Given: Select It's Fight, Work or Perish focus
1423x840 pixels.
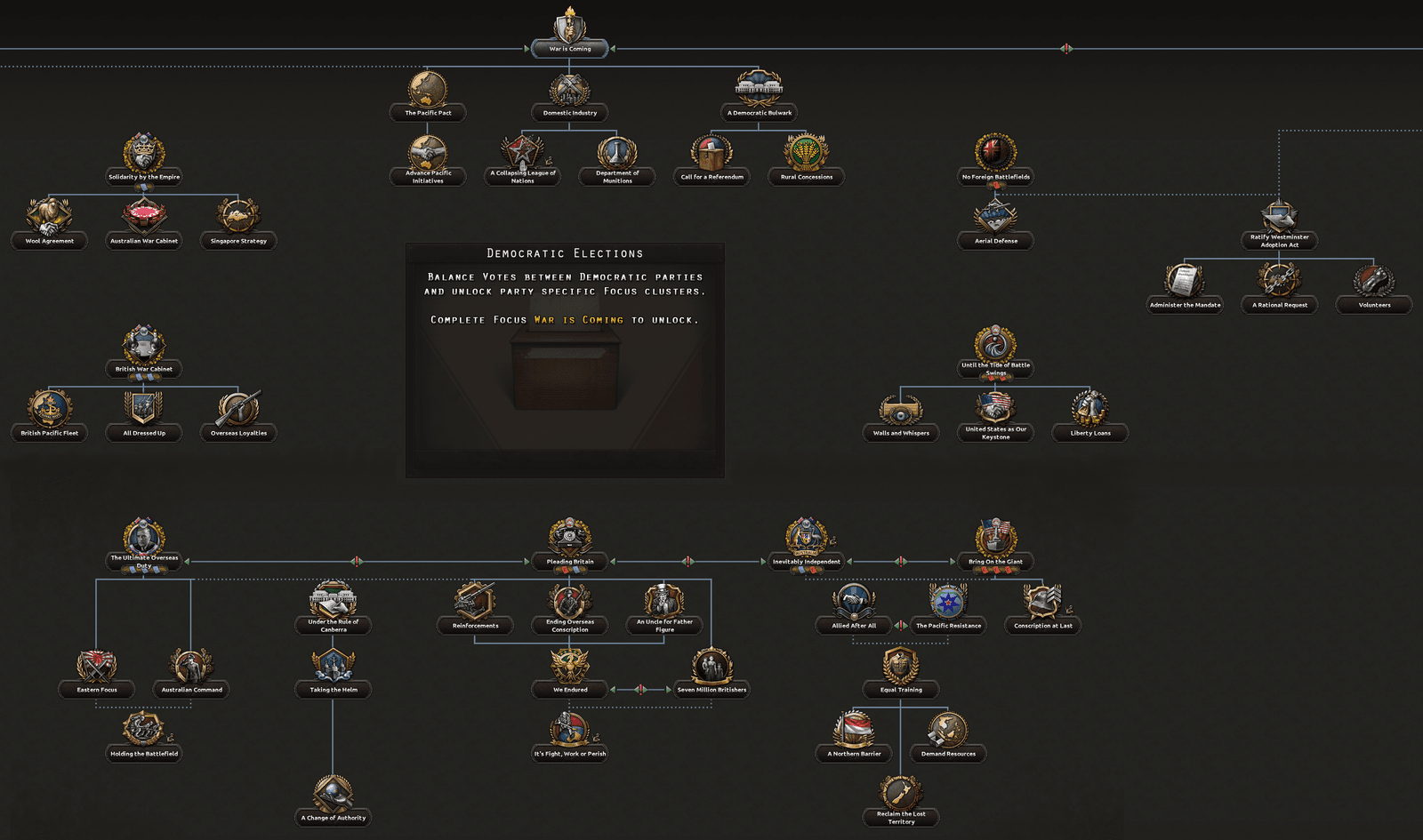Looking at the screenshot, I should 570,738.
